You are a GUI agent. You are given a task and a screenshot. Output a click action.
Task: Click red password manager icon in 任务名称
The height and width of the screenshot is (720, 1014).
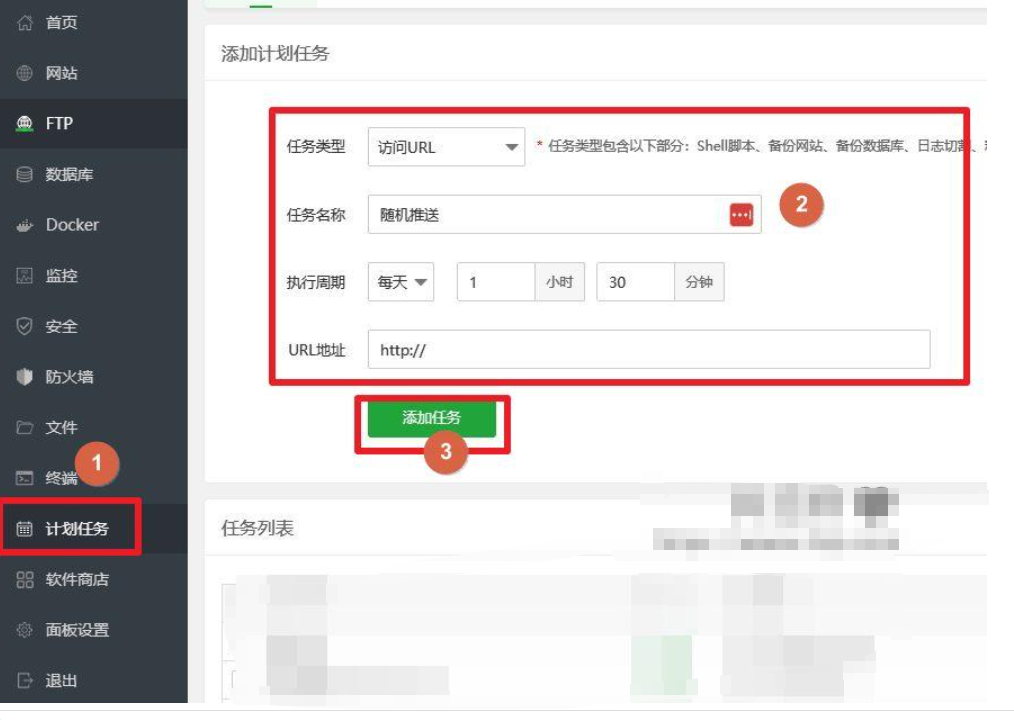[x=741, y=215]
